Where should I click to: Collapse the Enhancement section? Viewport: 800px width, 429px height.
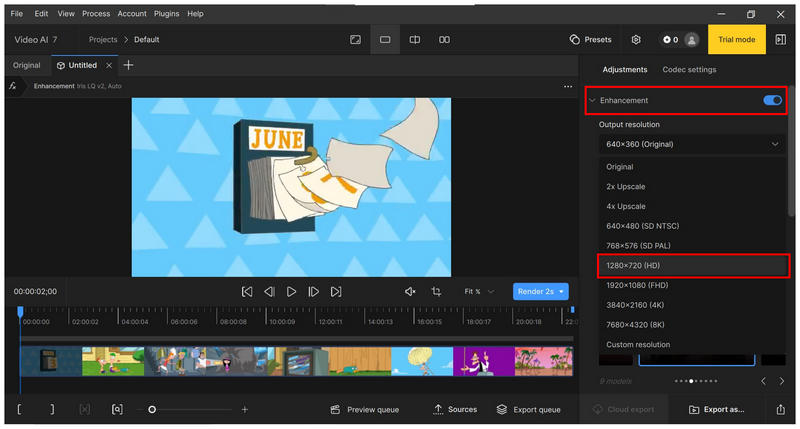click(x=592, y=100)
